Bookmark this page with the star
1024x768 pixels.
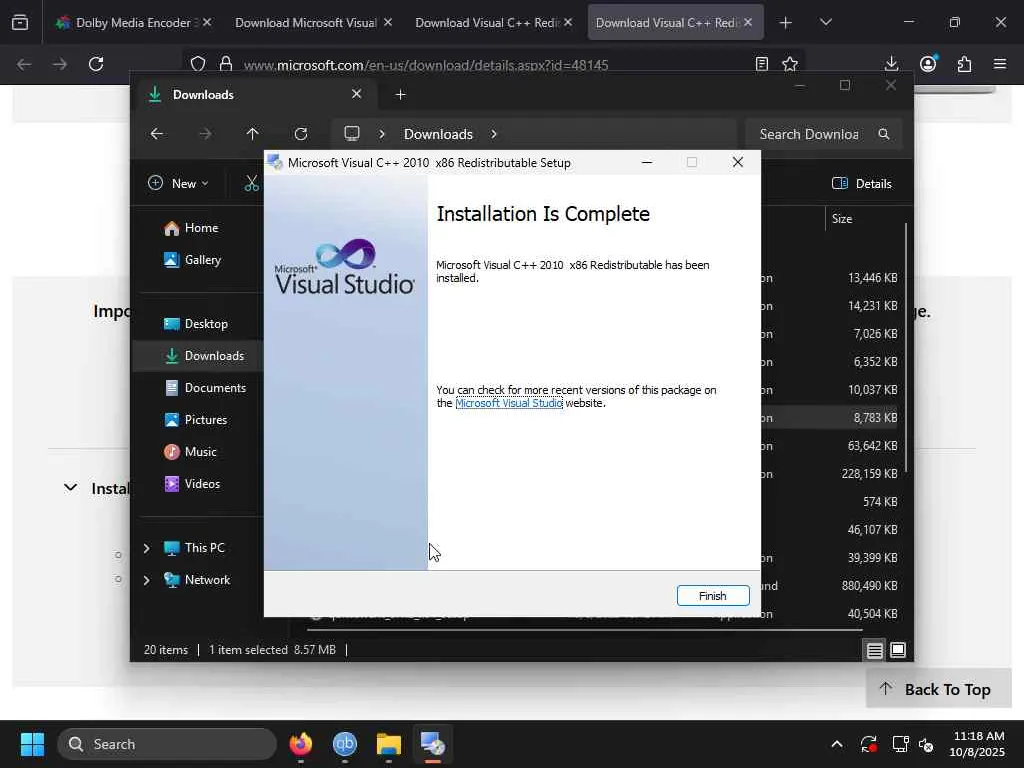pos(790,64)
